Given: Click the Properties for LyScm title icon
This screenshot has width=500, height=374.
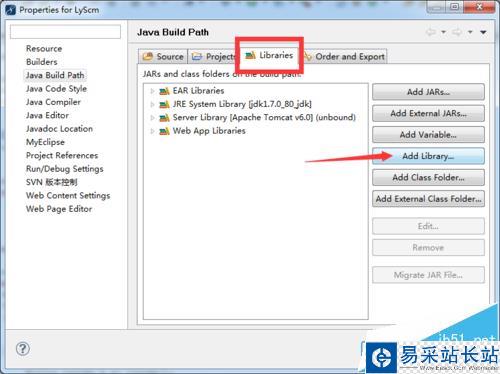Looking at the screenshot, I should [x=10, y=10].
